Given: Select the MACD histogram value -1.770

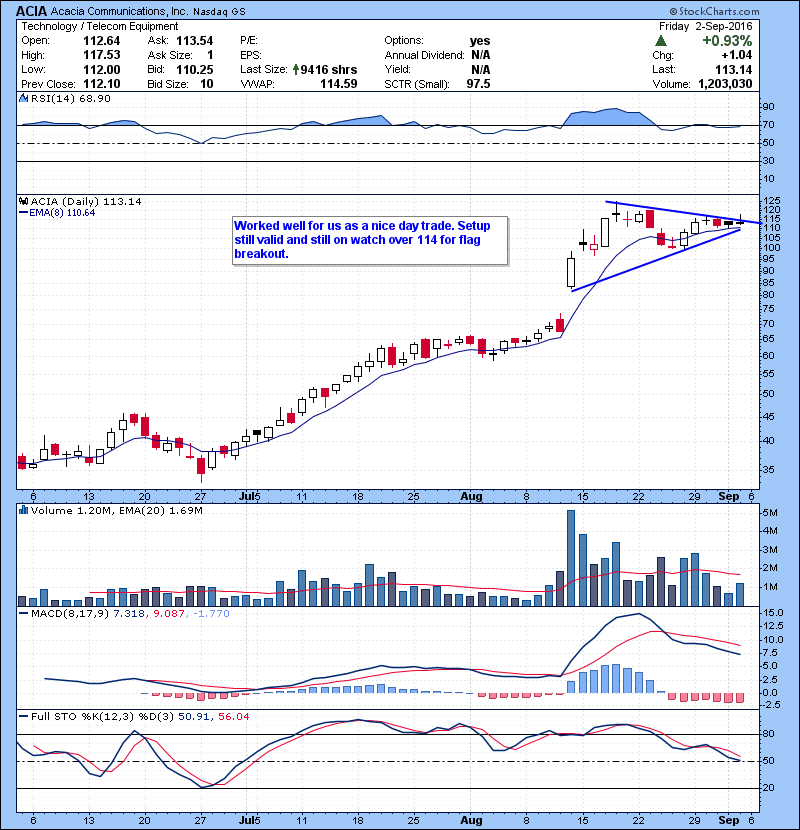Looking at the screenshot, I should [x=211, y=614].
